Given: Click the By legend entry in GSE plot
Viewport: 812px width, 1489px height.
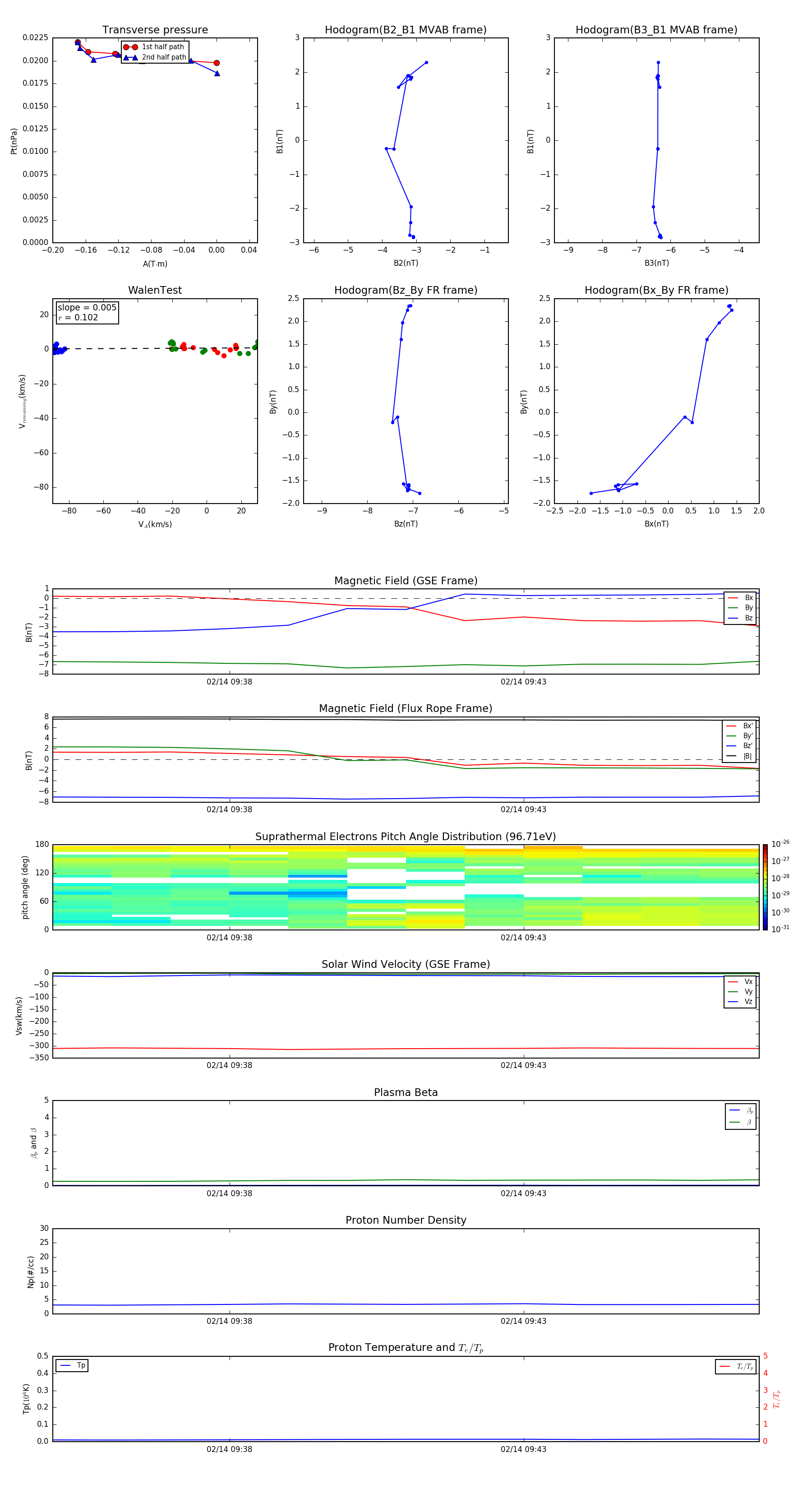Looking at the screenshot, I should click(740, 608).
